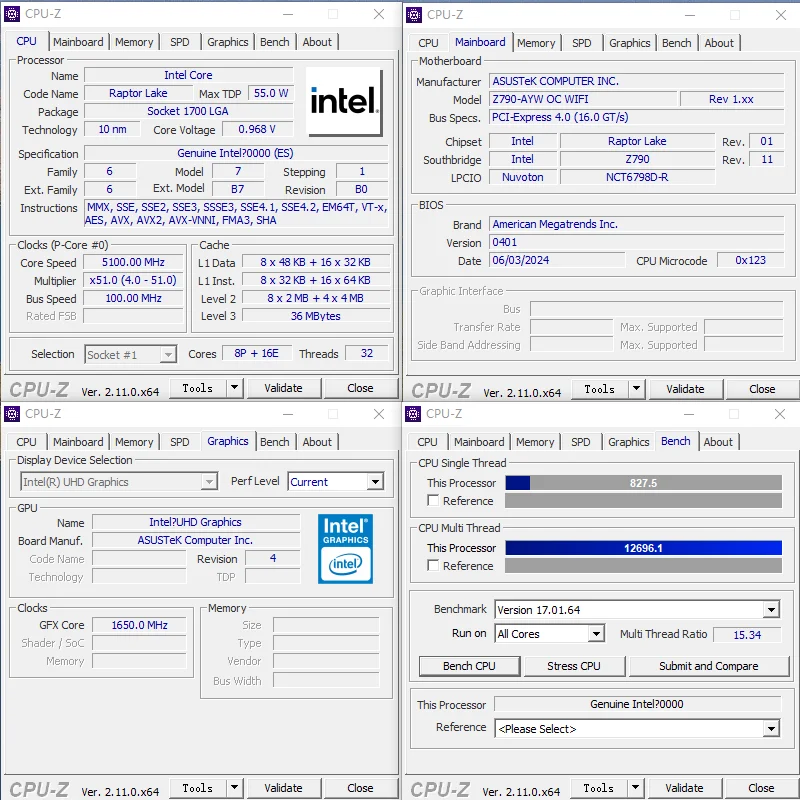Open the Socket #1 selection dropdown
The image size is (800, 800).
click(x=131, y=354)
